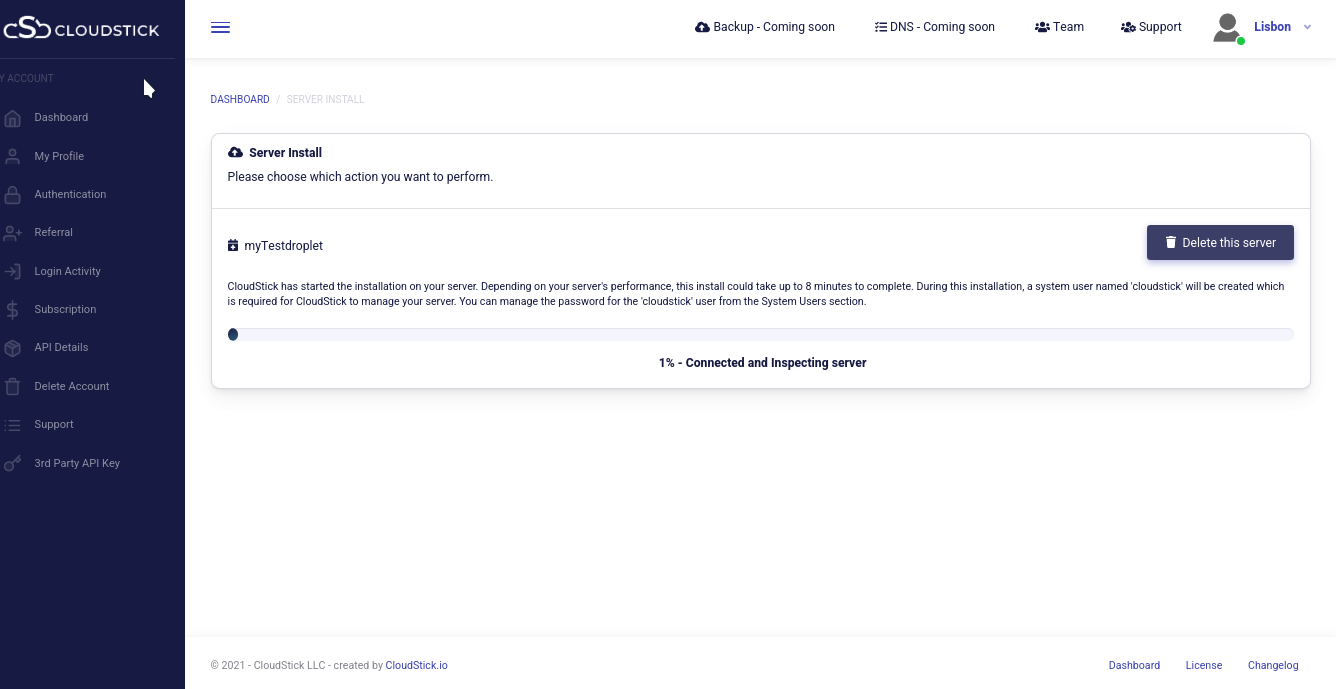Open Dashboard from the sidebar home icon
1336x689 pixels.
tap(13, 118)
